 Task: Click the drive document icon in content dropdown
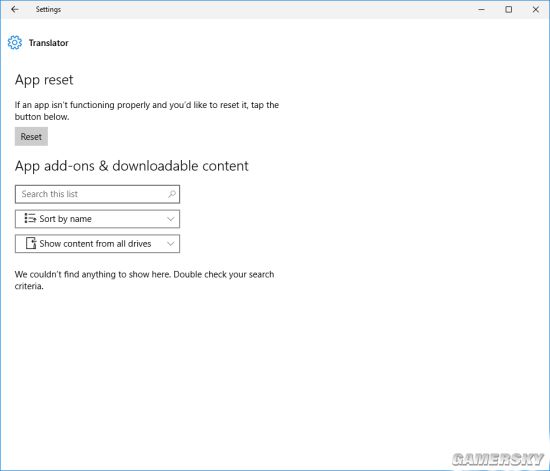click(x=31, y=243)
